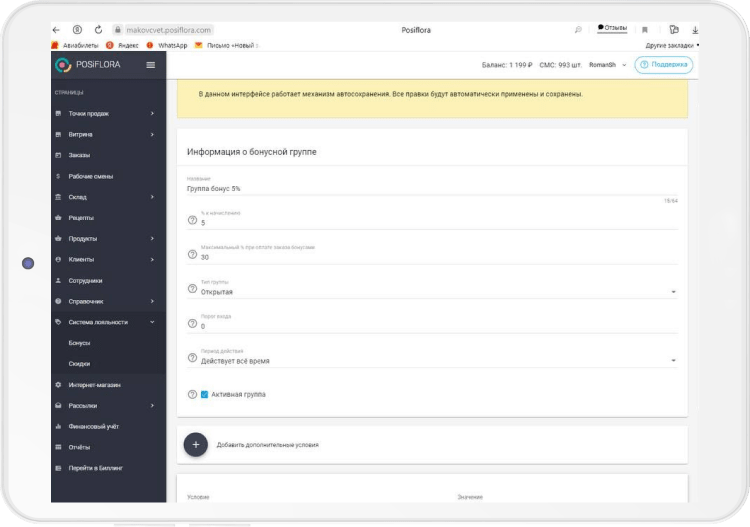Click the '% к начислению' field with value 5
The width and height of the screenshot is (750, 527).
click(439, 222)
